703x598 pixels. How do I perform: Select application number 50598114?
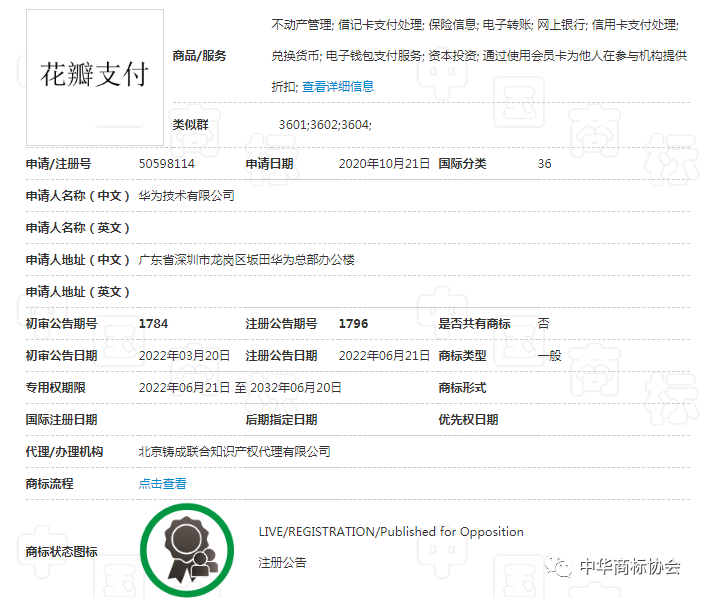point(166,164)
